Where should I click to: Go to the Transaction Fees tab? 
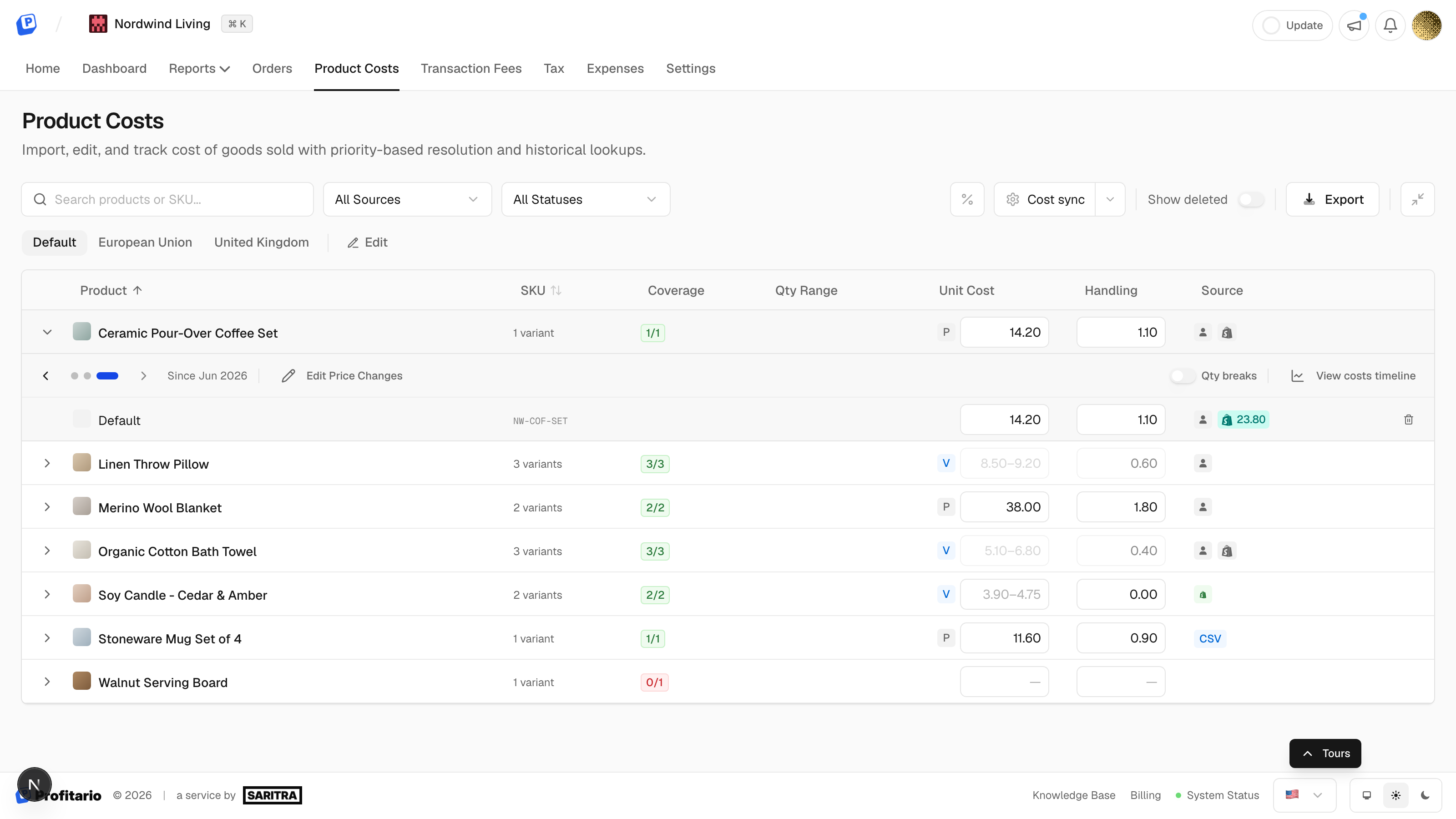471,68
